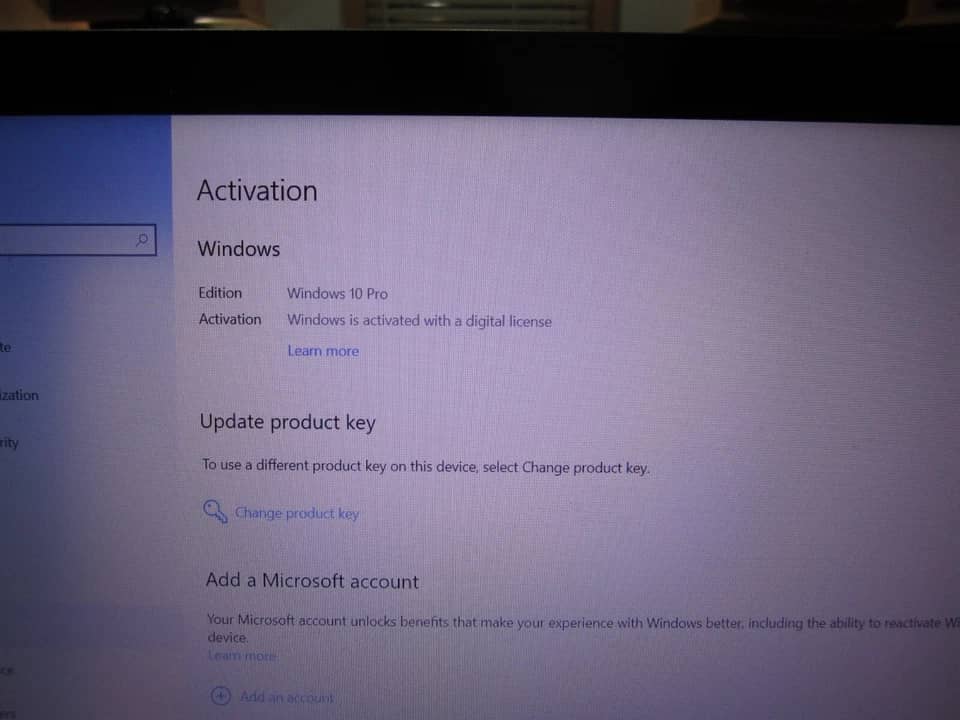Click the Add a Microsoft account heading

point(312,580)
